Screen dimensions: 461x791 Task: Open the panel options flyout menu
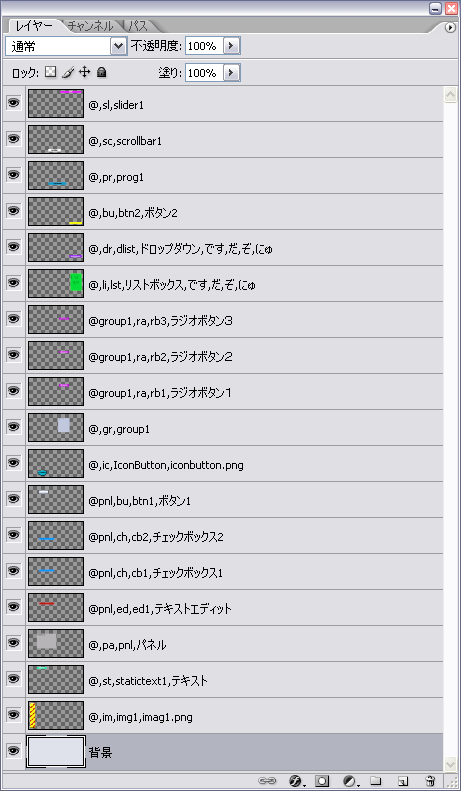click(450, 28)
